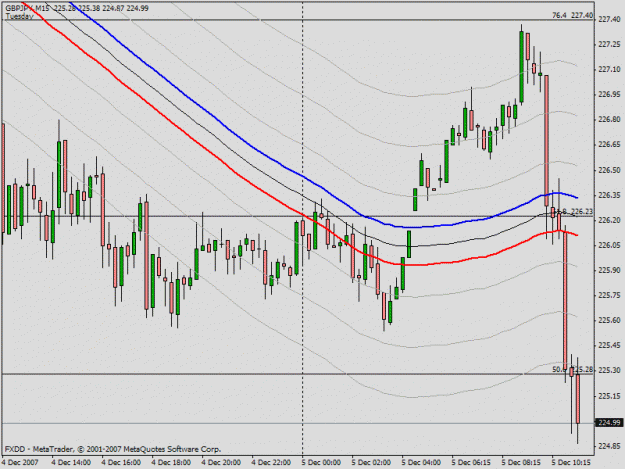Click 225.75 on the price scale
This screenshot has width=625, height=469.
(609, 295)
